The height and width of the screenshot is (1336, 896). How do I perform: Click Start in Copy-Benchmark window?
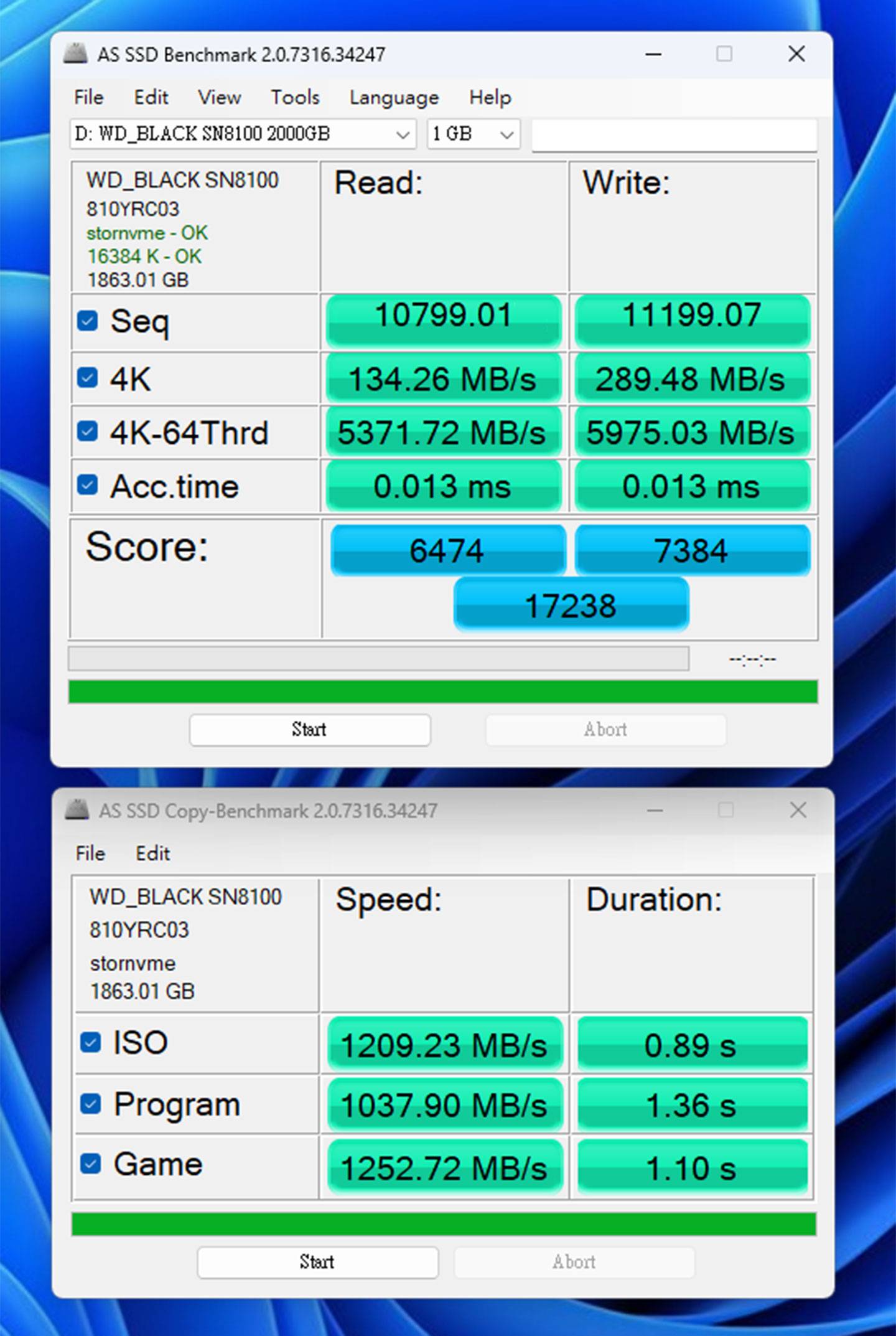317,1262
